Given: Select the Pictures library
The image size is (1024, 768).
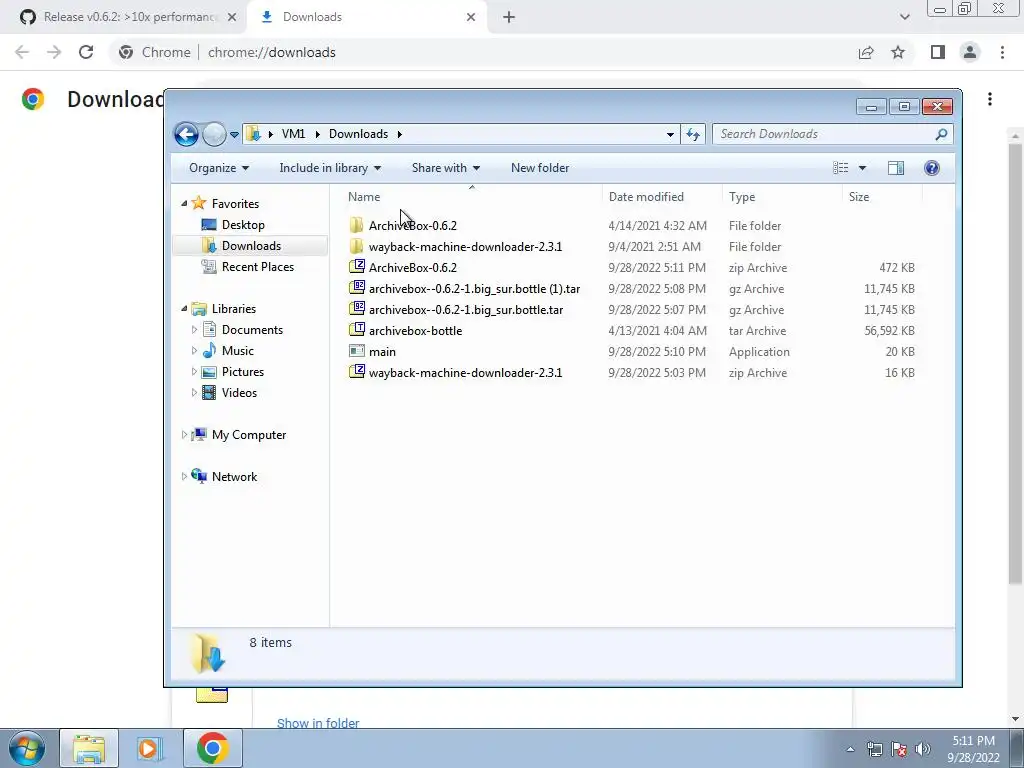Looking at the screenshot, I should (x=242, y=372).
